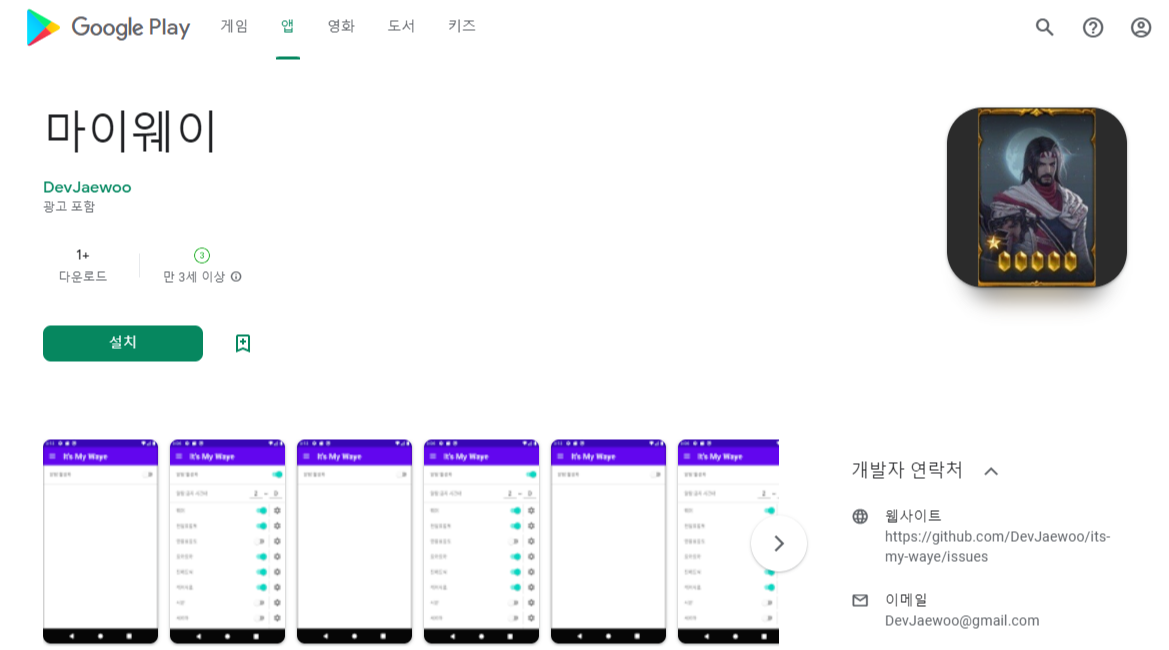Switch to the 영화 tab
This screenshot has height=650, width=1169.
[x=341, y=27]
